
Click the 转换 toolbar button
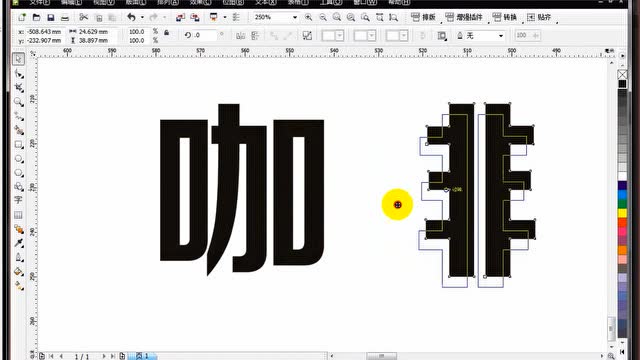click(505, 17)
